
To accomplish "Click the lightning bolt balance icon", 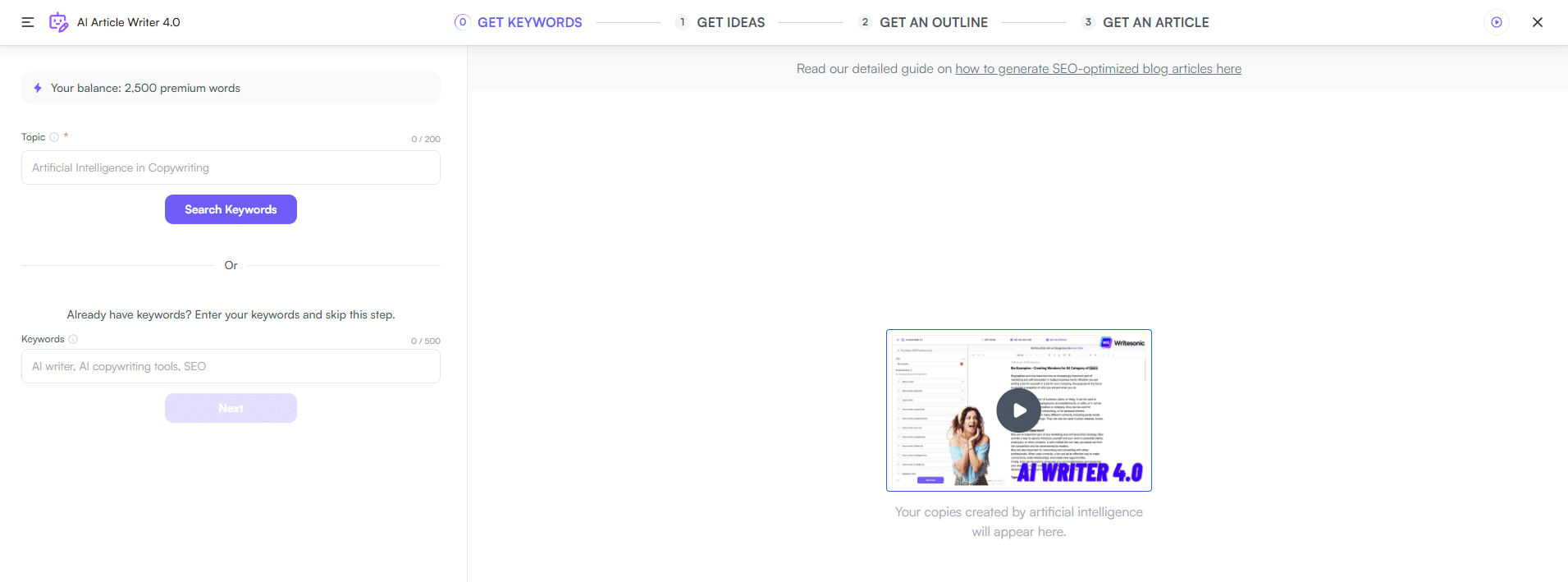I will 38,88.
